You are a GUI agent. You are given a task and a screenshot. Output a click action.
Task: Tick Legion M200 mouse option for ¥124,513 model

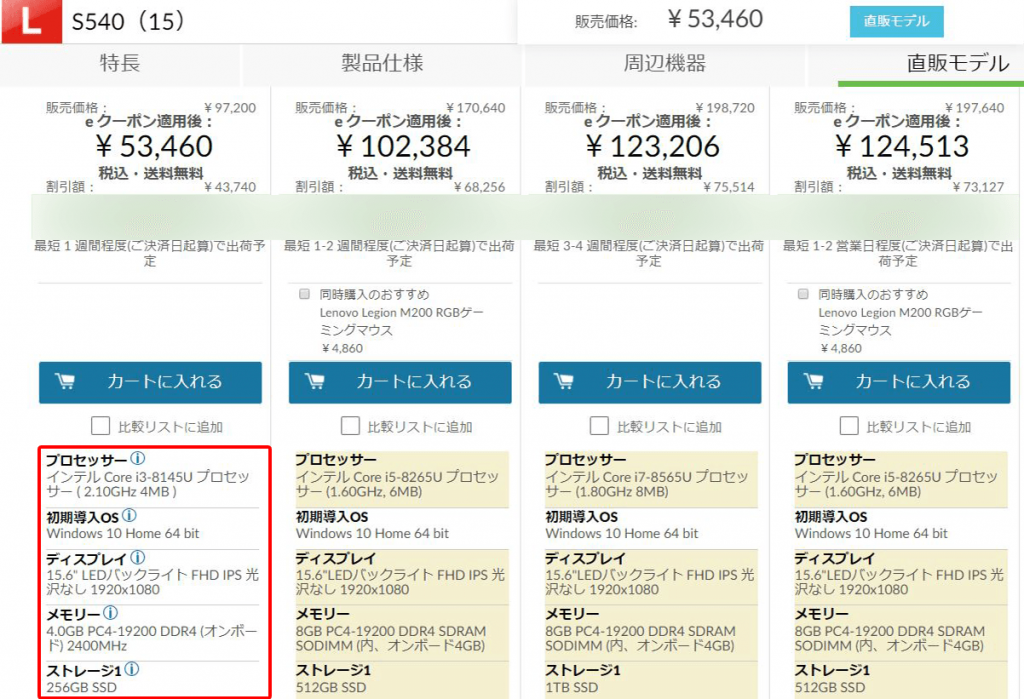click(803, 294)
